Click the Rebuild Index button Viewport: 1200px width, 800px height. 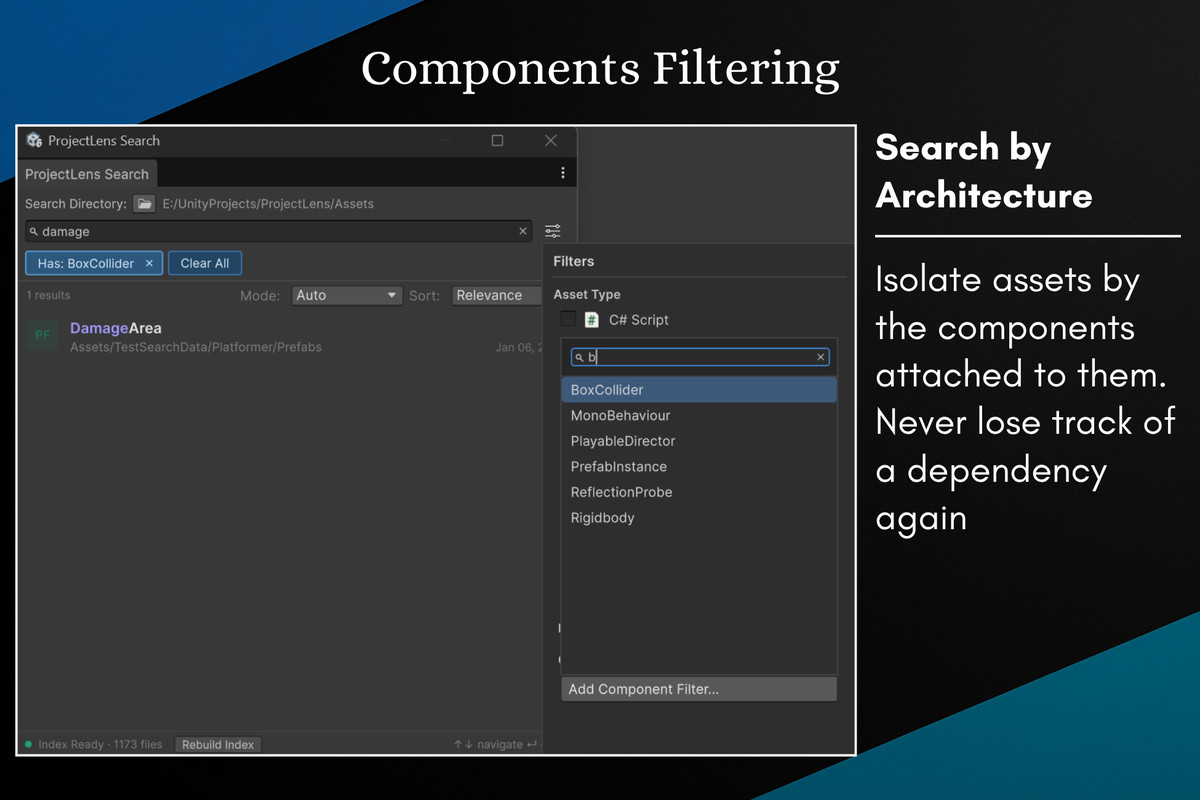pos(218,744)
